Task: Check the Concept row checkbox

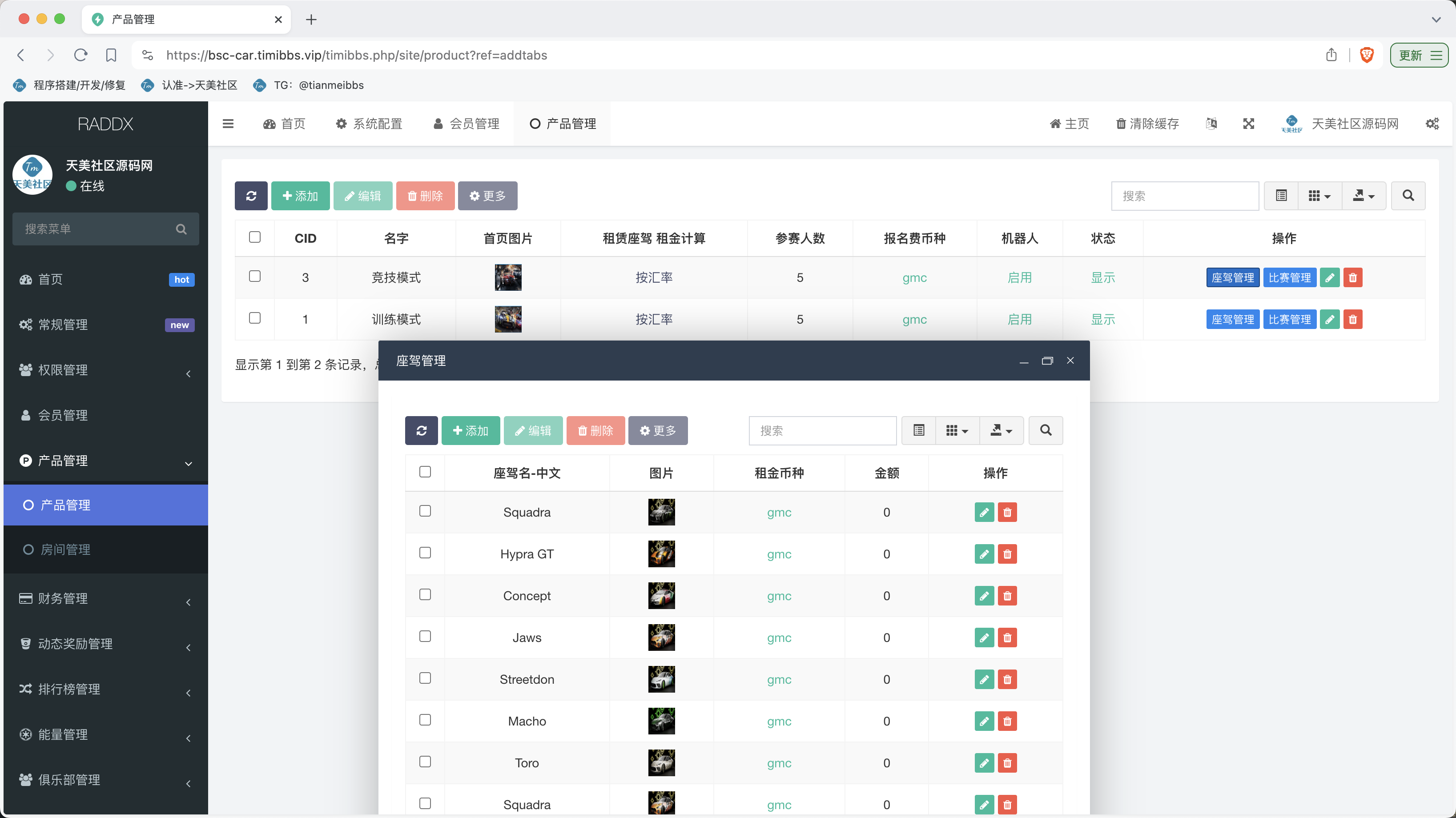Action: (425, 595)
